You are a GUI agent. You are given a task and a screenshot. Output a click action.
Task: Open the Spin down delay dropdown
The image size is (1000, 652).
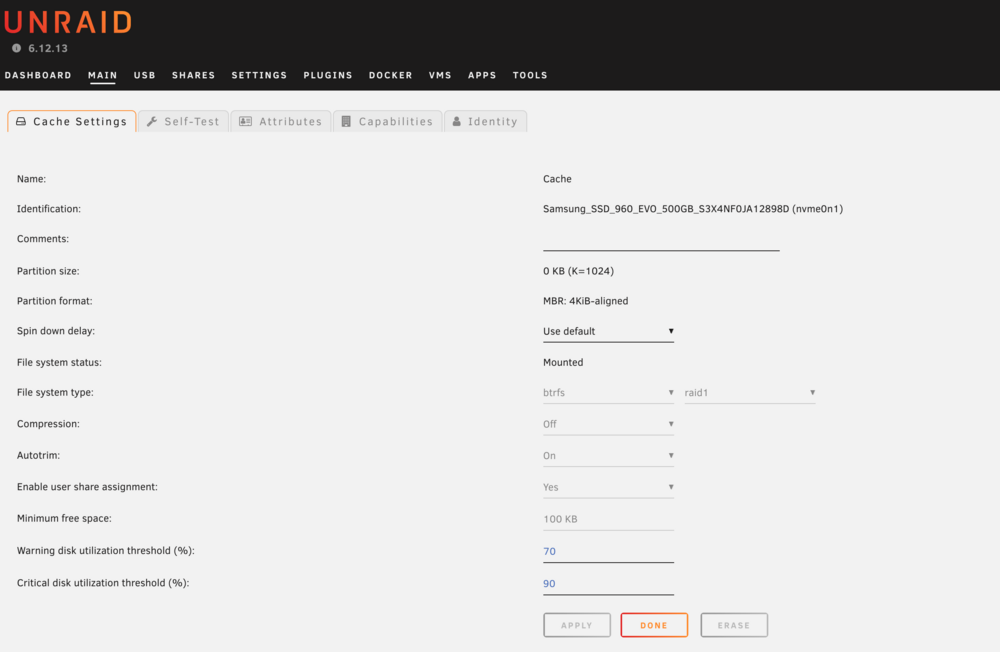pyautogui.click(x=608, y=331)
